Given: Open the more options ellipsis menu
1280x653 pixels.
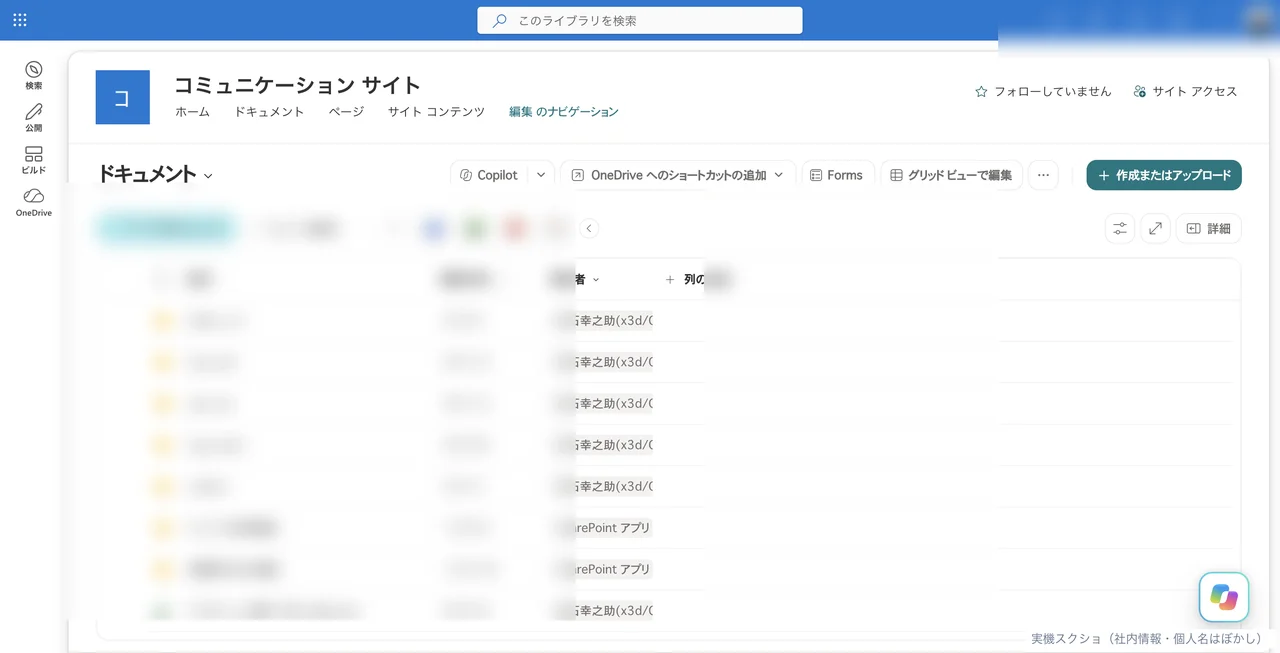Looking at the screenshot, I should (x=1043, y=175).
